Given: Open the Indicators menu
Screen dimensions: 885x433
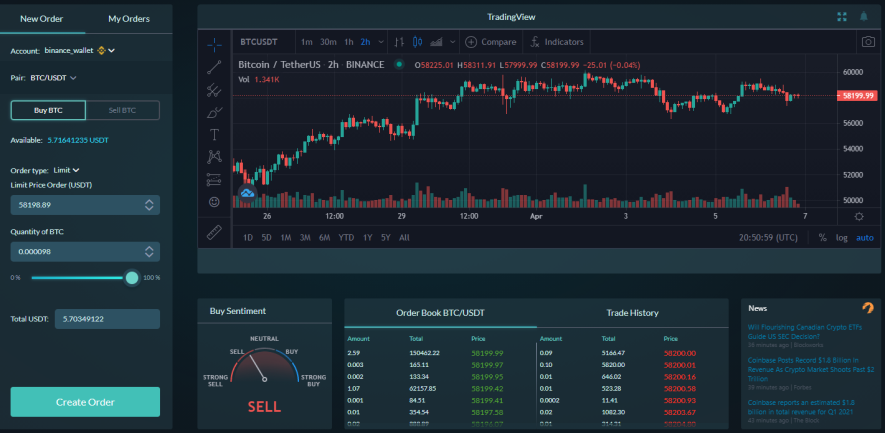Looking at the screenshot, I should click(x=557, y=42).
